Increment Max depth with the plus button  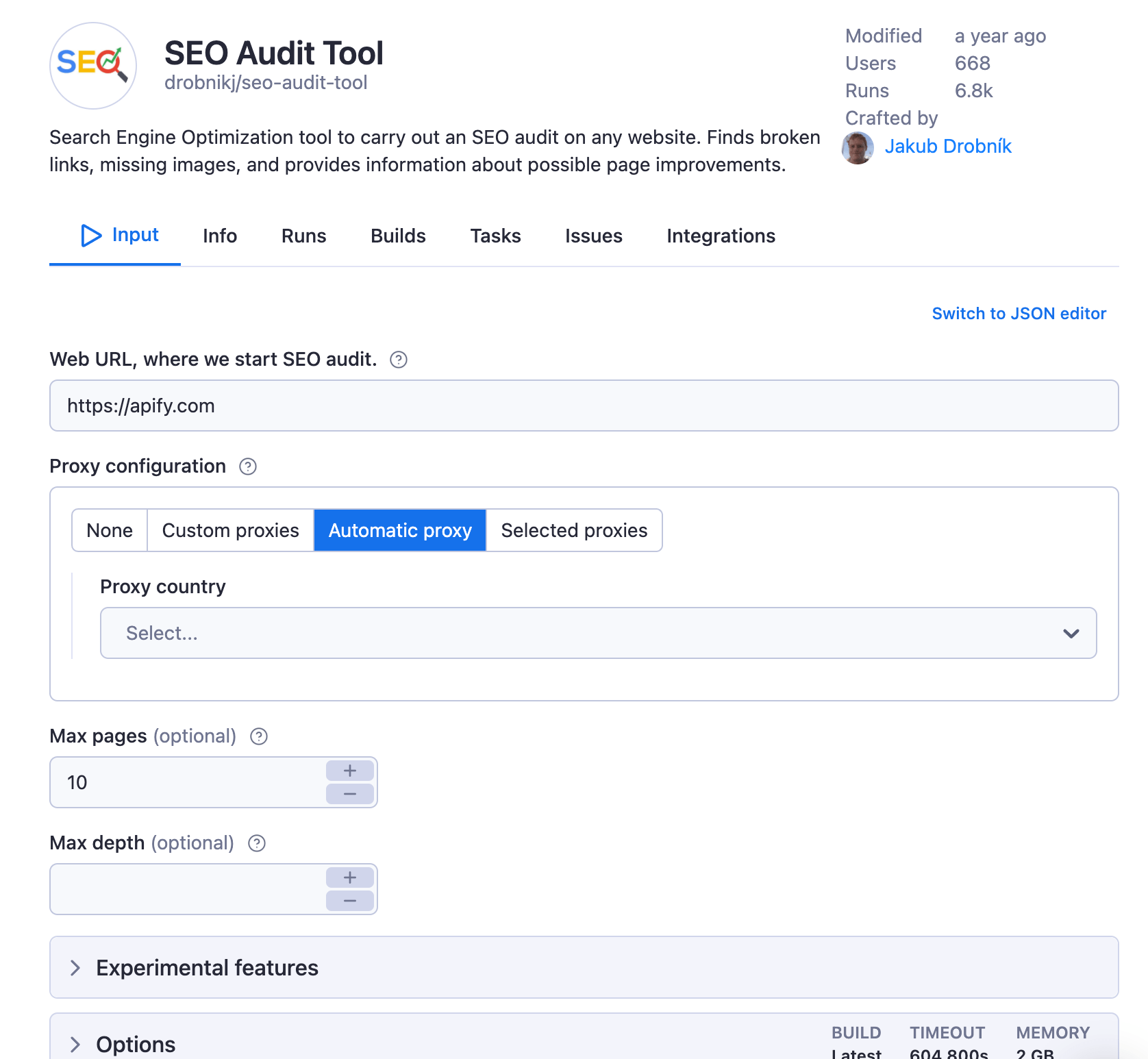pos(350,877)
